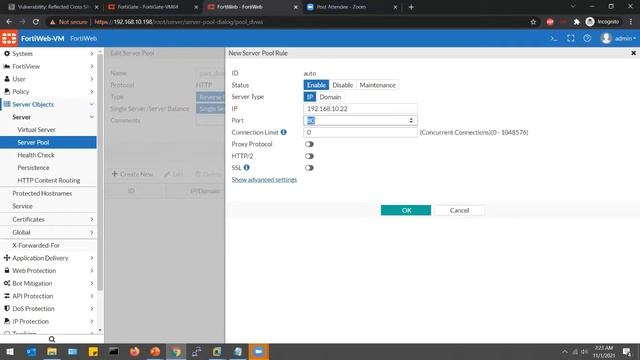The image size is (640, 360).
Task: Bookmark this page star icon
Action: [x=533, y=22]
